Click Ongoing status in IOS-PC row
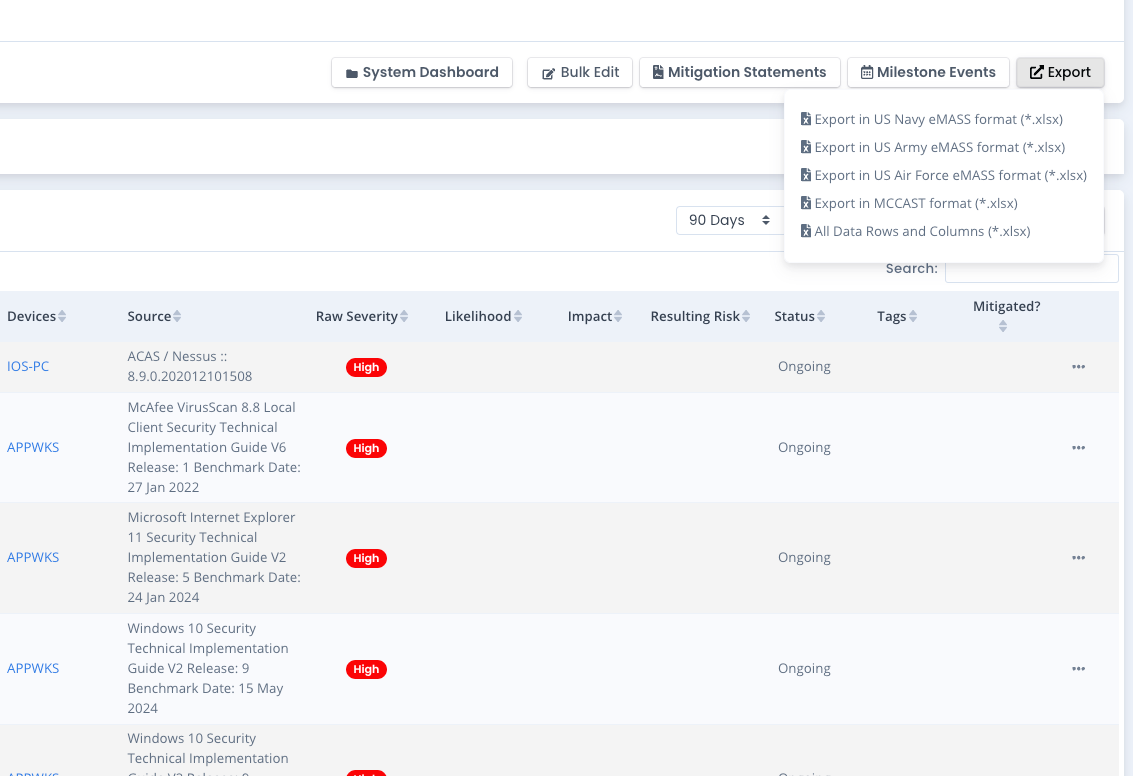 click(804, 366)
